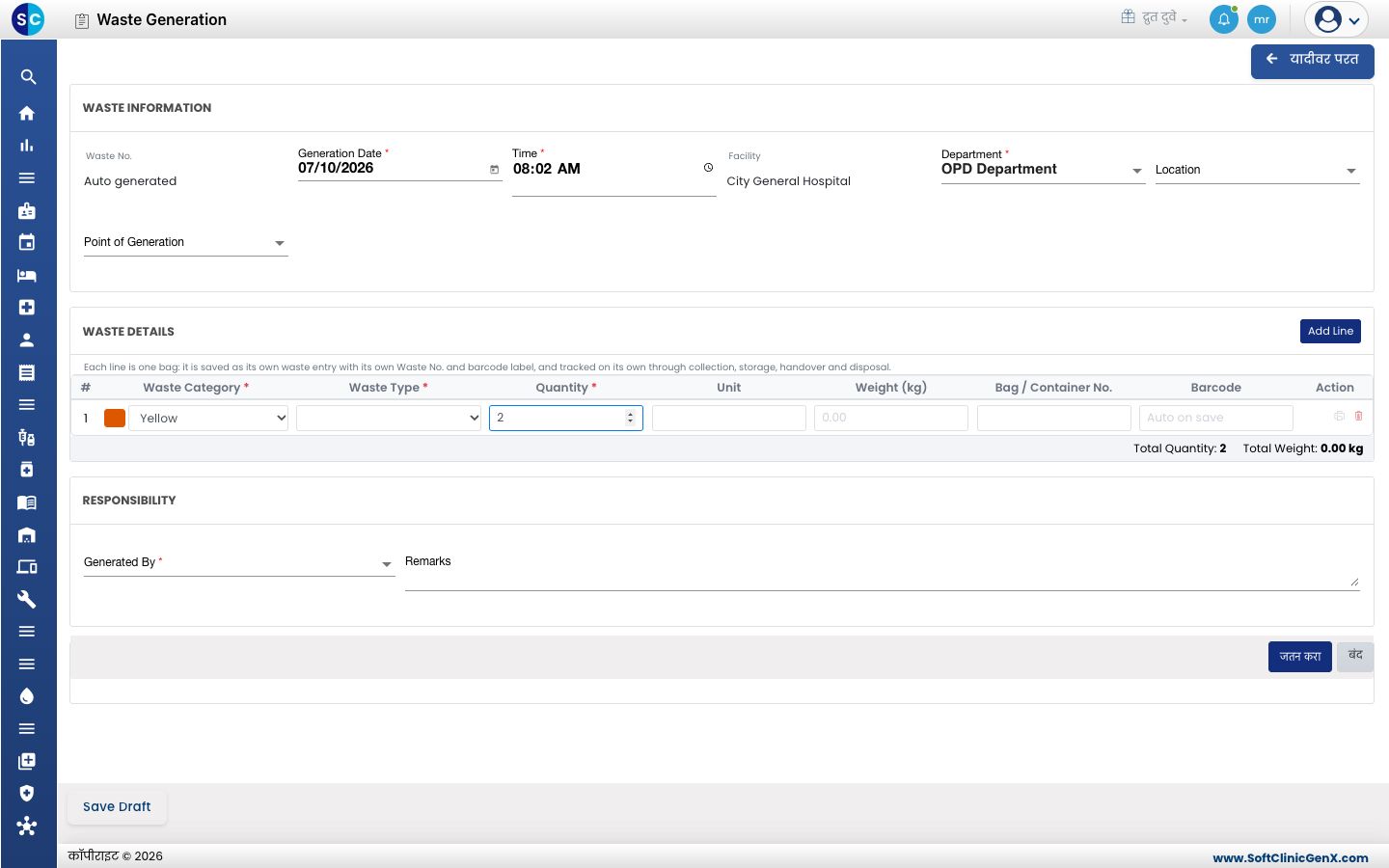The height and width of the screenshot is (868, 1389).
Task: Click the shield icon in the sidebar
Action: tap(27, 794)
